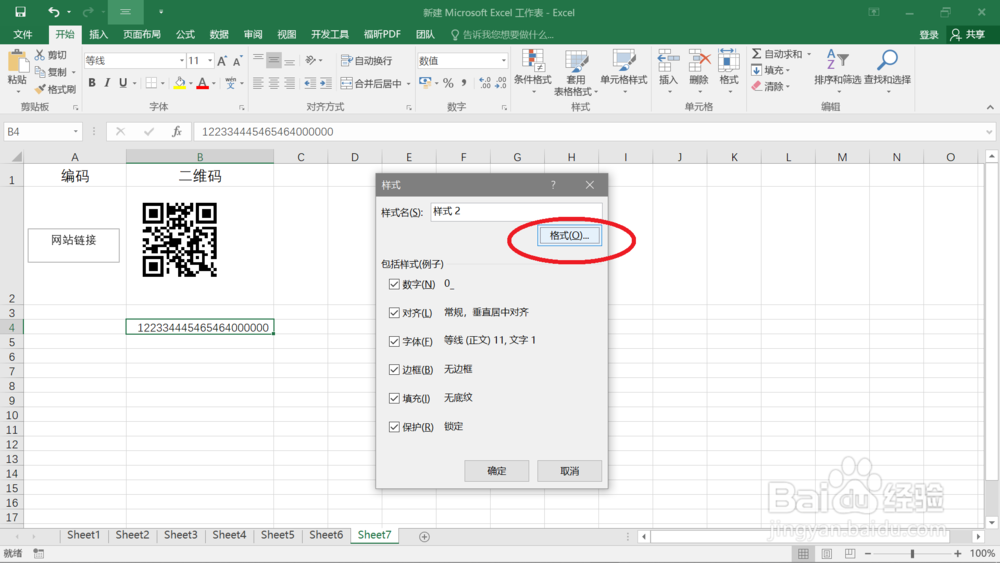Expand the formula bar
This screenshot has height=563, width=1000.
coord(989,132)
